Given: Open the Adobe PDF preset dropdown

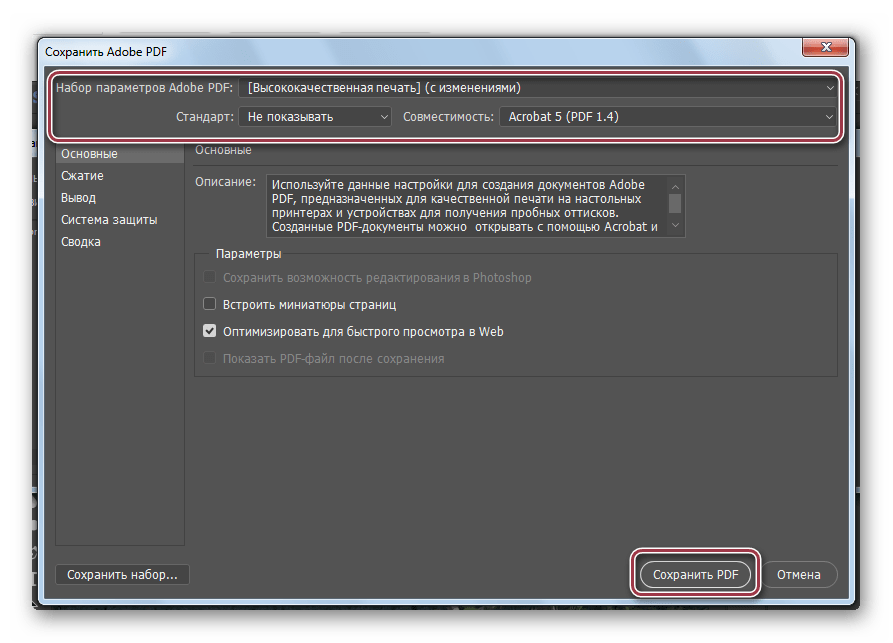Looking at the screenshot, I should pyautogui.click(x=538, y=88).
